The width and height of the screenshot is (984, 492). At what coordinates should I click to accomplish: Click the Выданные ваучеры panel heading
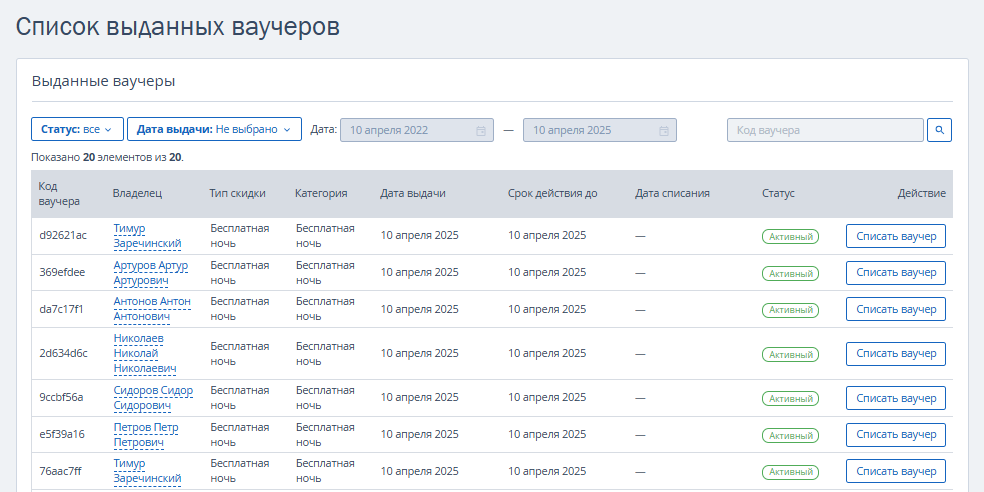tap(104, 81)
